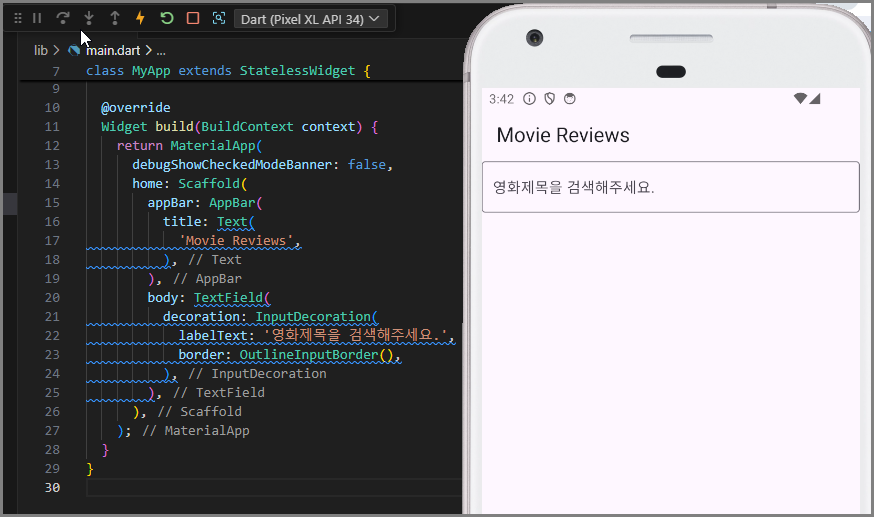Click the debugShowCheckedModeBanner property

(232, 165)
